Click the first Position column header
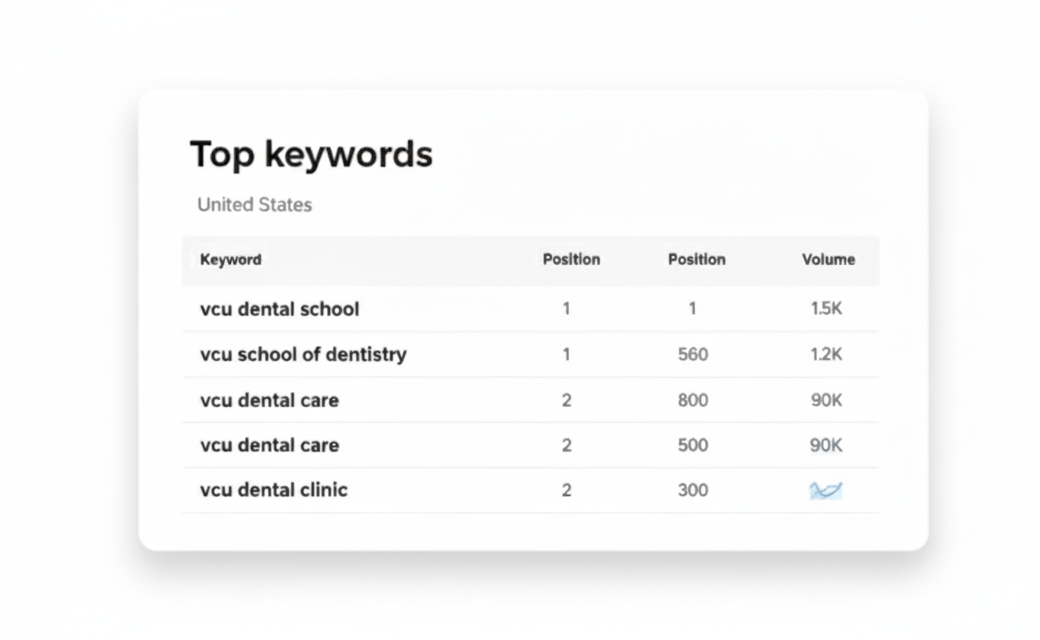1040x640 pixels. point(571,259)
